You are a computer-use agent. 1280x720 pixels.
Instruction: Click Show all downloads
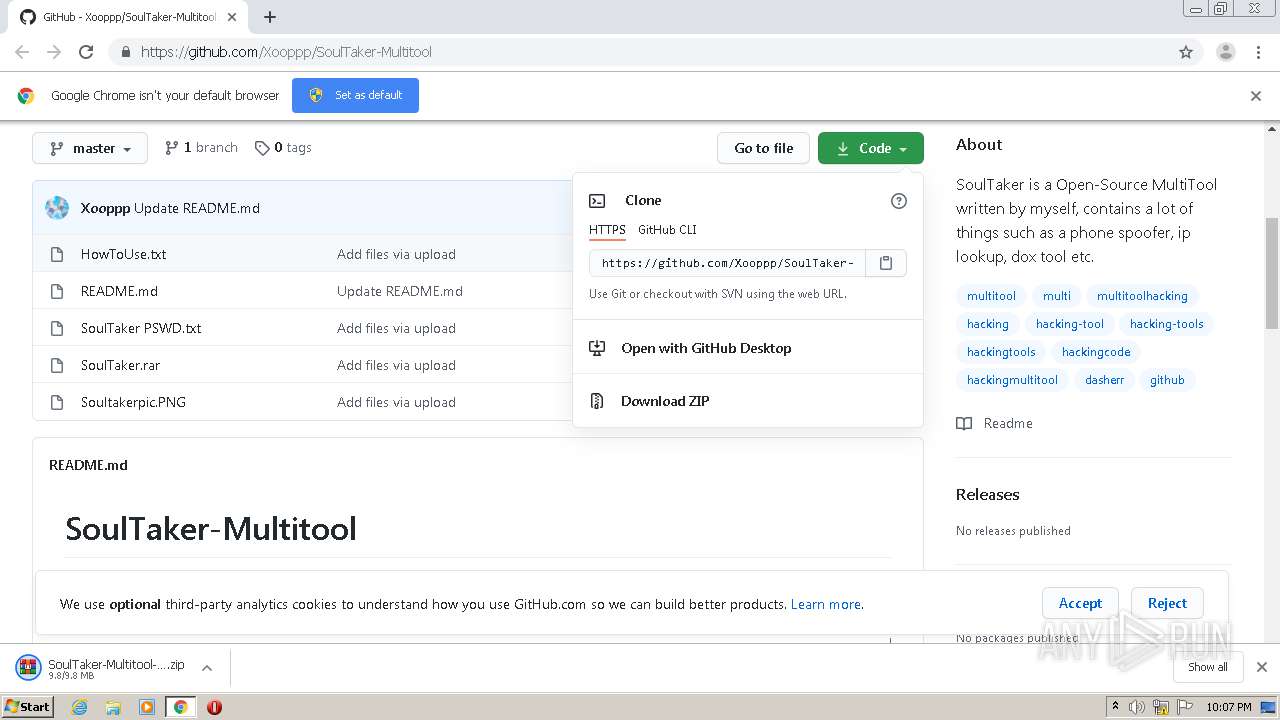click(1208, 667)
